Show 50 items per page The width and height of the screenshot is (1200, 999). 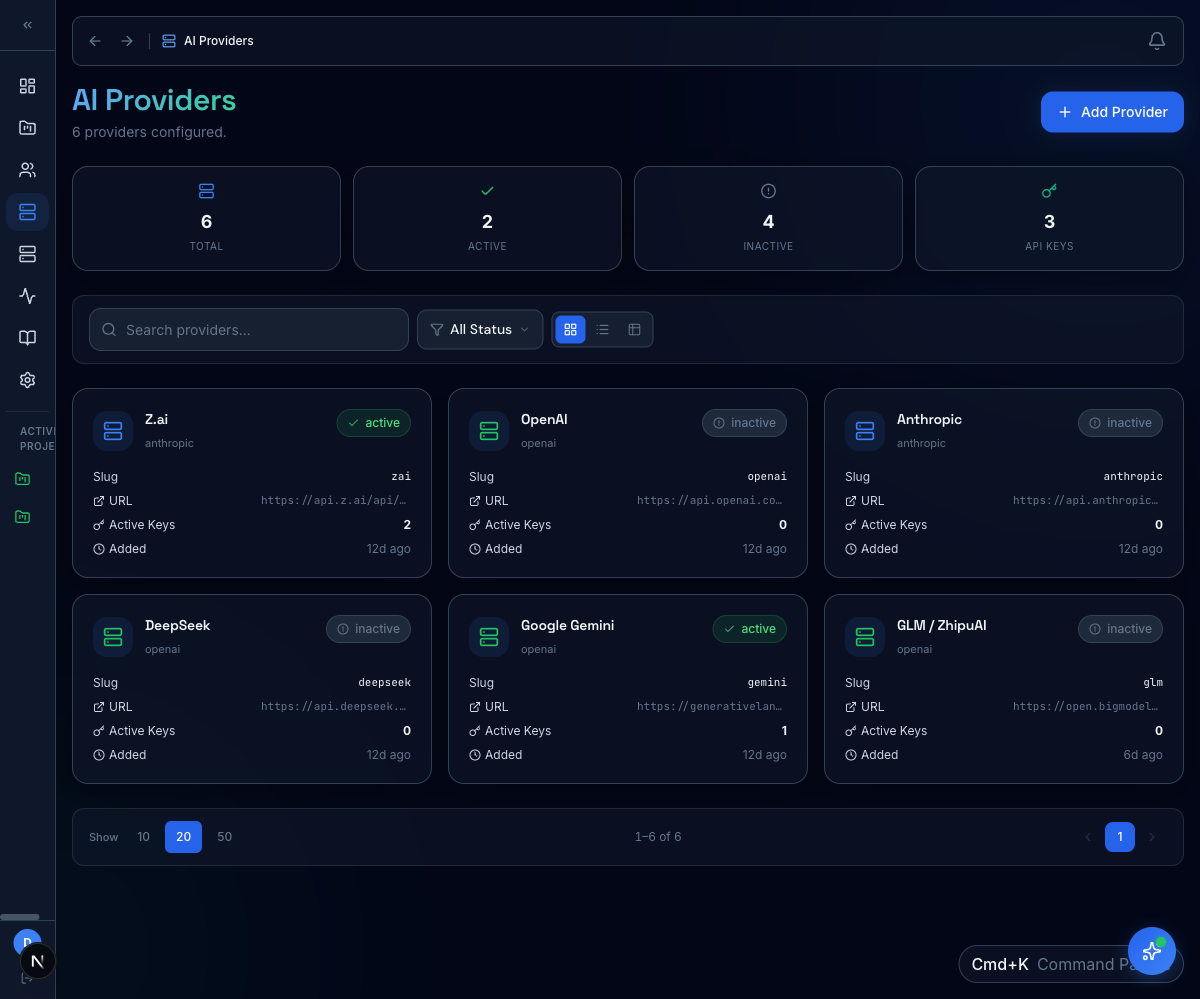click(224, 837)
